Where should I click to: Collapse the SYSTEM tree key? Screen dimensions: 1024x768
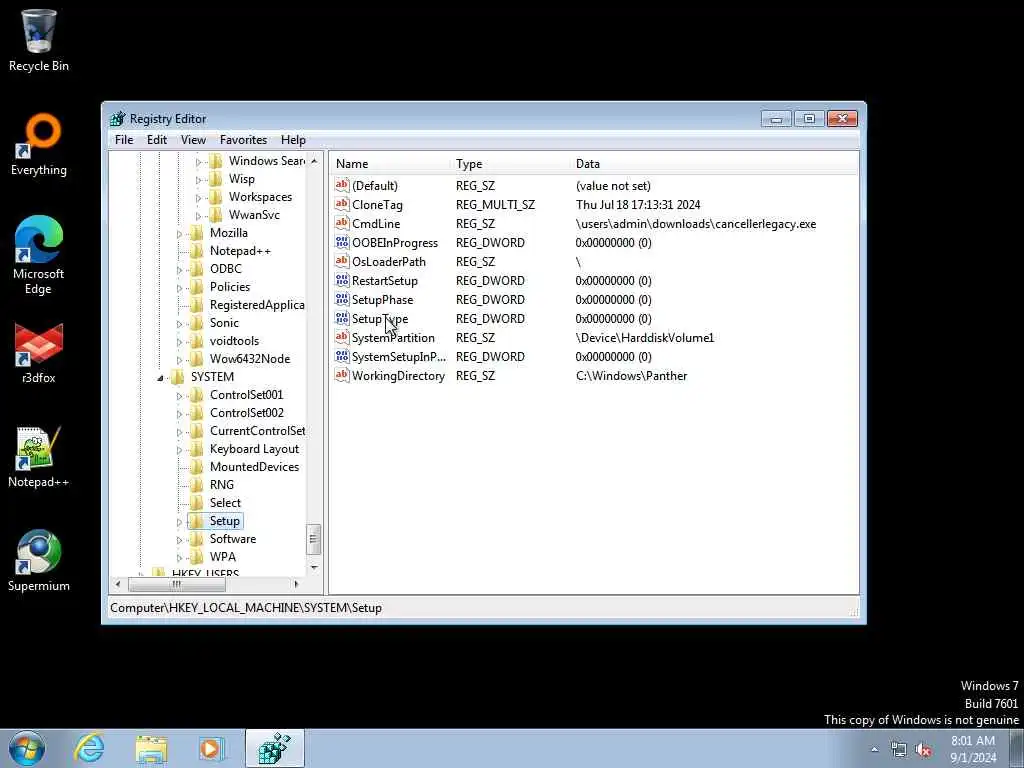[161, 377]
